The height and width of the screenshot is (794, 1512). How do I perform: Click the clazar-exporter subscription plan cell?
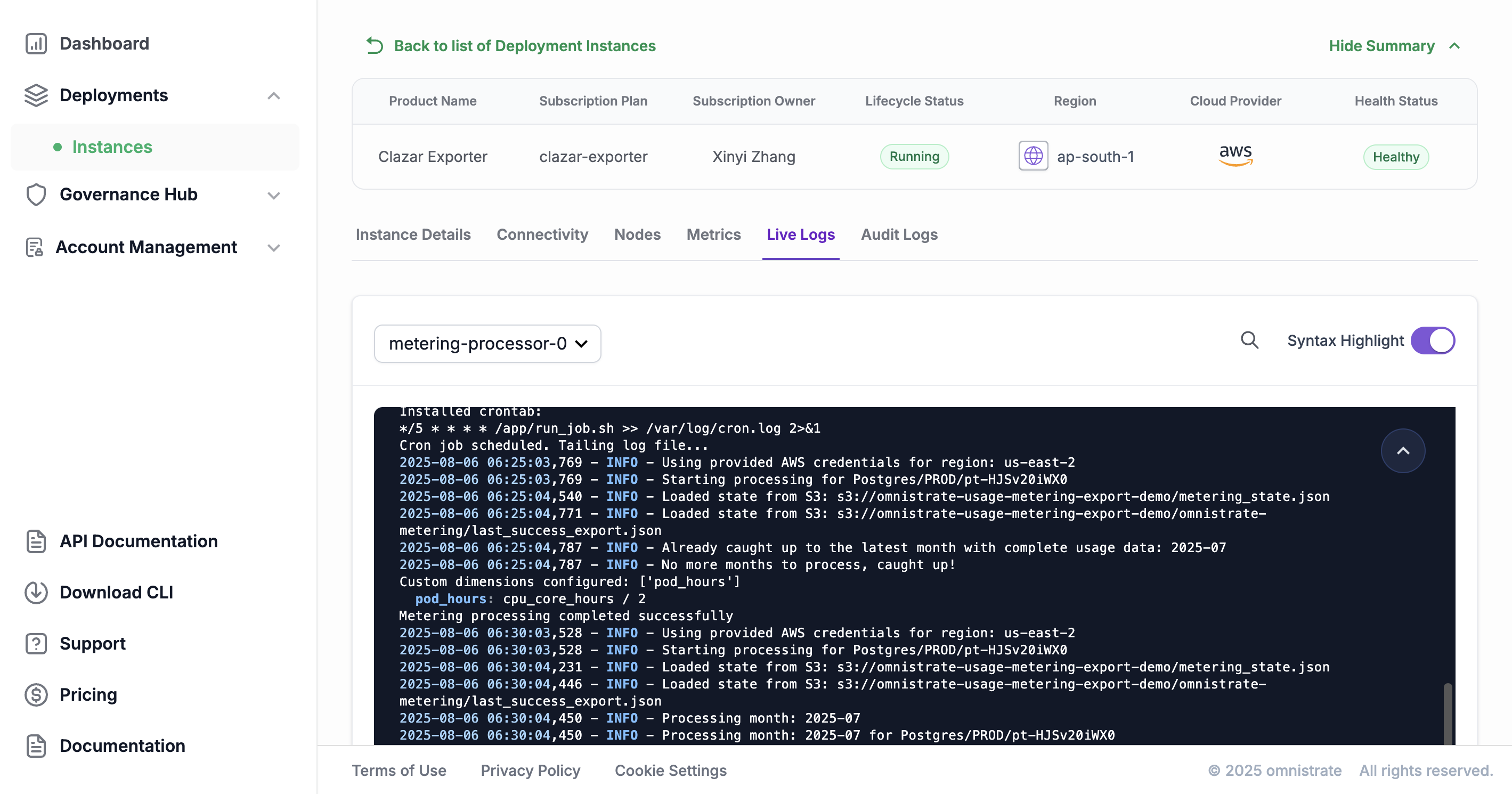click(594, 156)
